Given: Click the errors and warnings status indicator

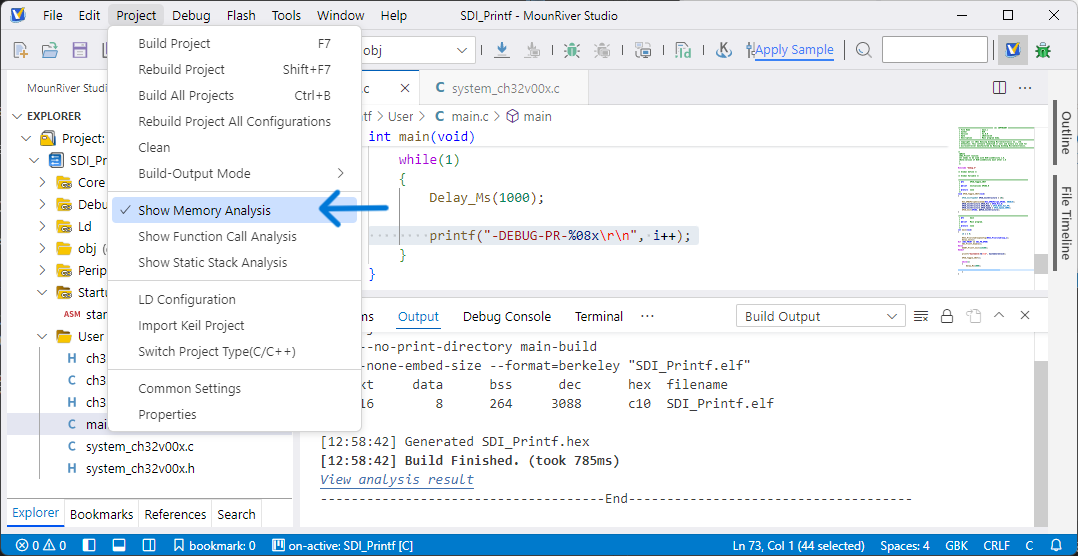Looking at the screenshot, I should point(41,546).
